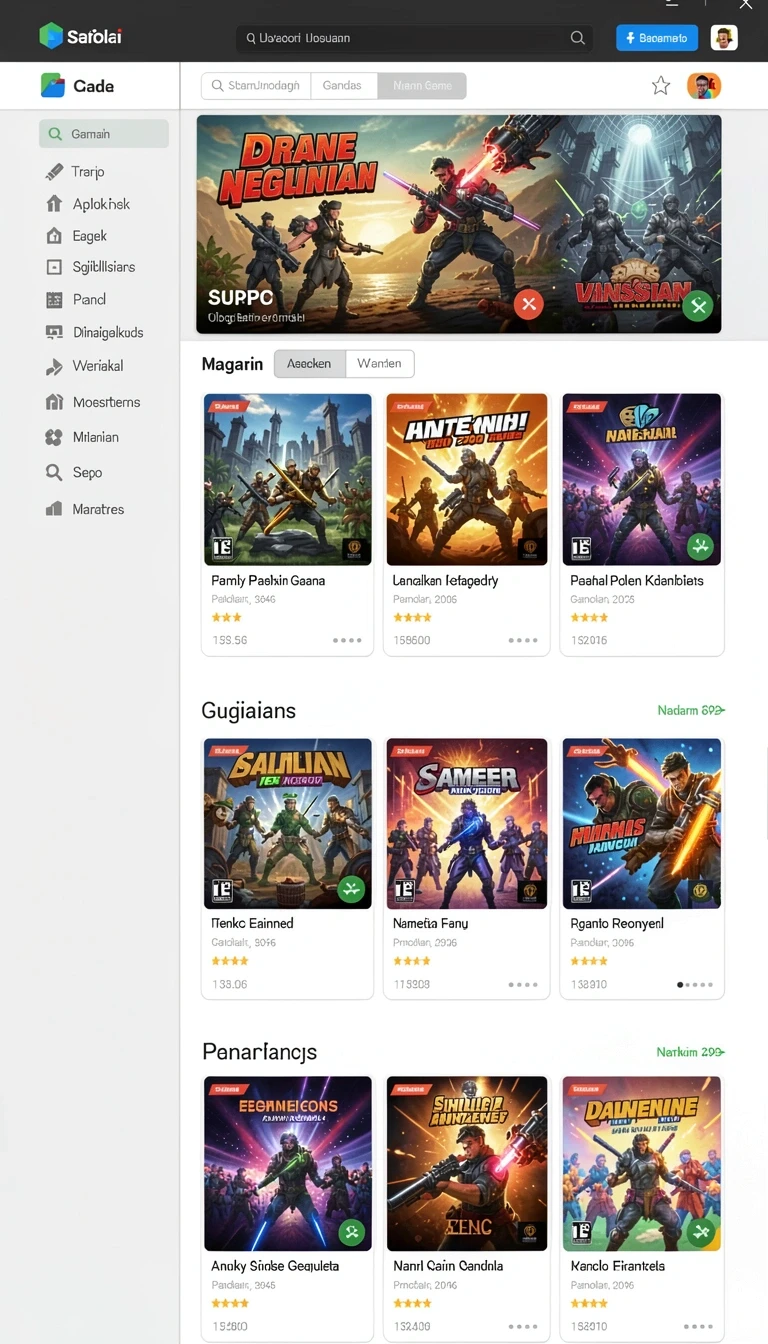Expand dots menu on Nameña Fany card
The height and width of the screenshot is (1344, 768).
point(523,985)
